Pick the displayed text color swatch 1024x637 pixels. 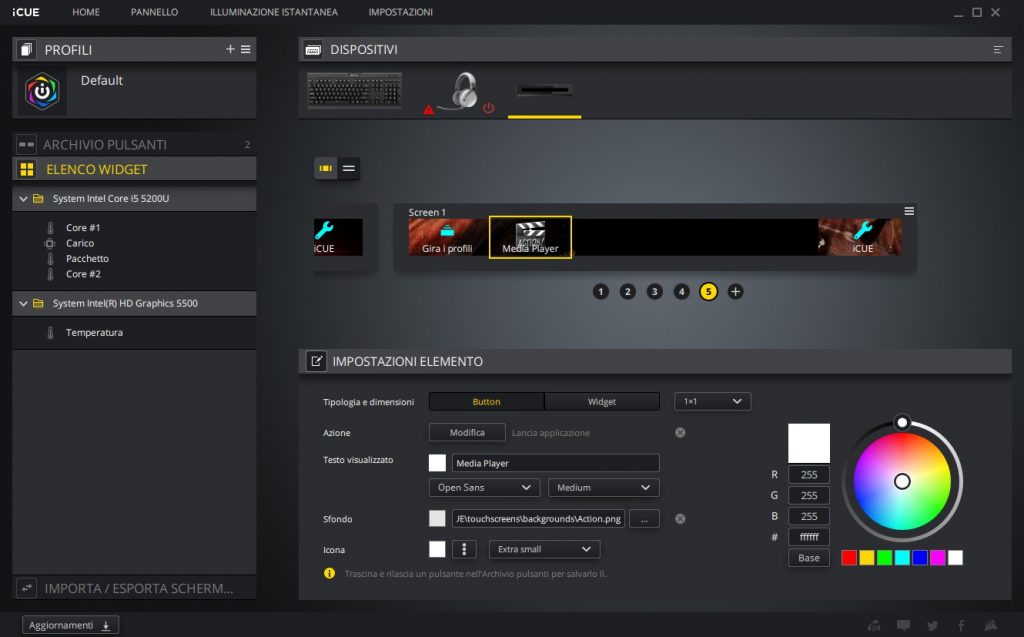tap(438, 463)
